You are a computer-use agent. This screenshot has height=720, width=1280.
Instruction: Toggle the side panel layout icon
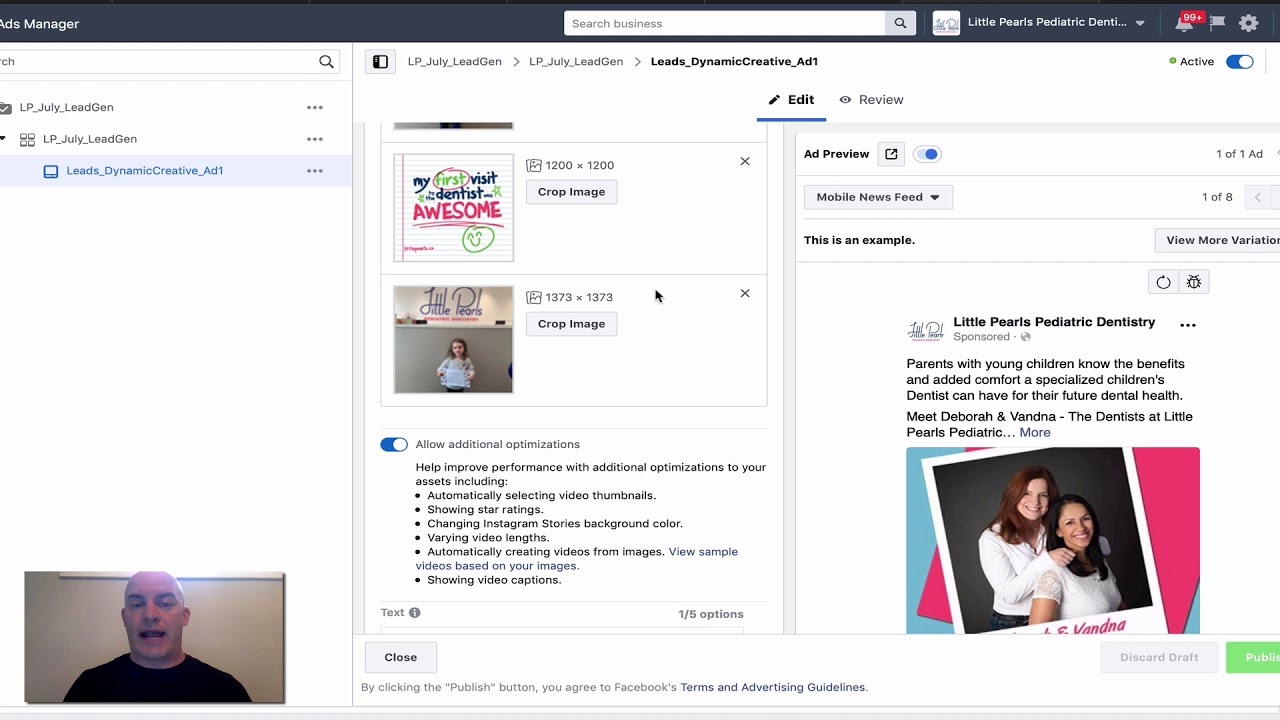[x=380, y=62]
